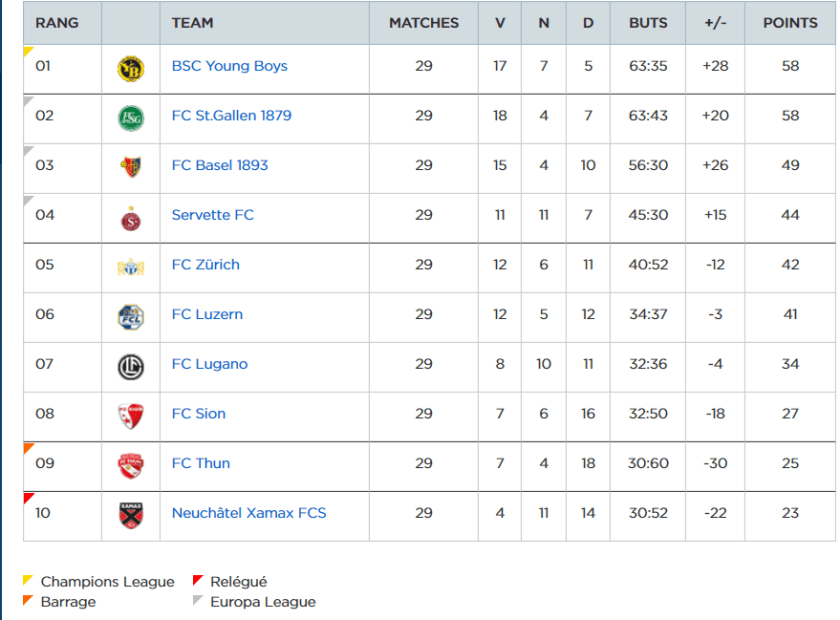Click the yellow Champions League legend marker
This screenshot has width=840, height=620.
tap(28, 580)
